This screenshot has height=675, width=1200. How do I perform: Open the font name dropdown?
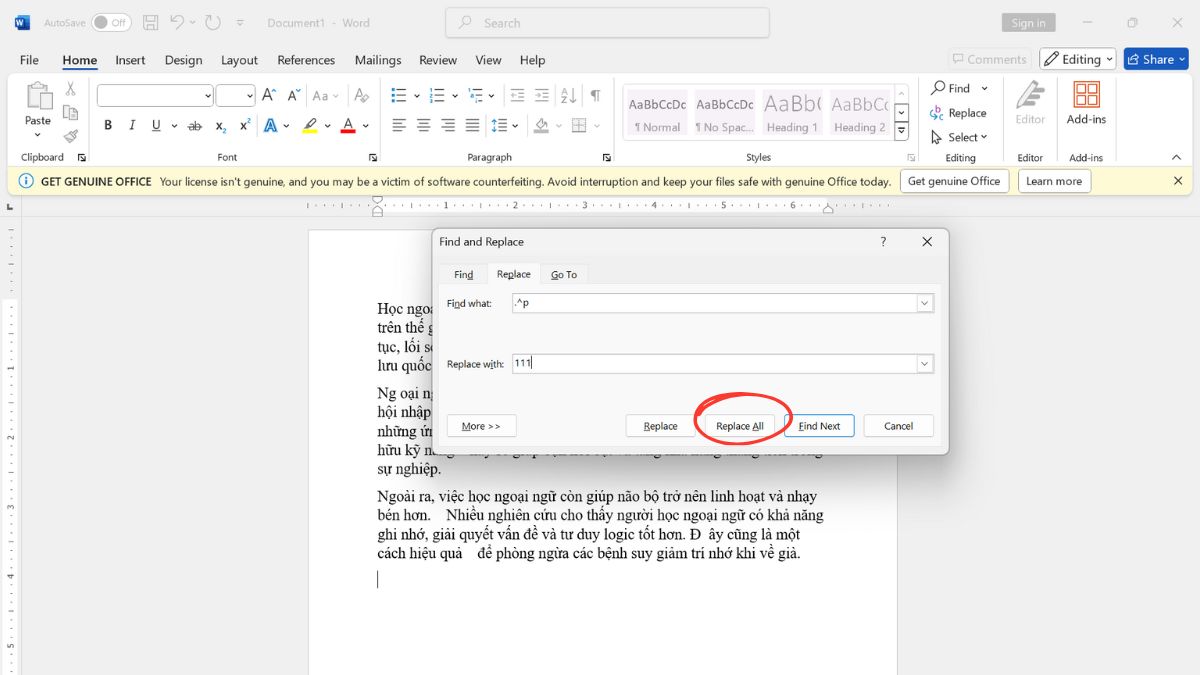click(208, 96)
